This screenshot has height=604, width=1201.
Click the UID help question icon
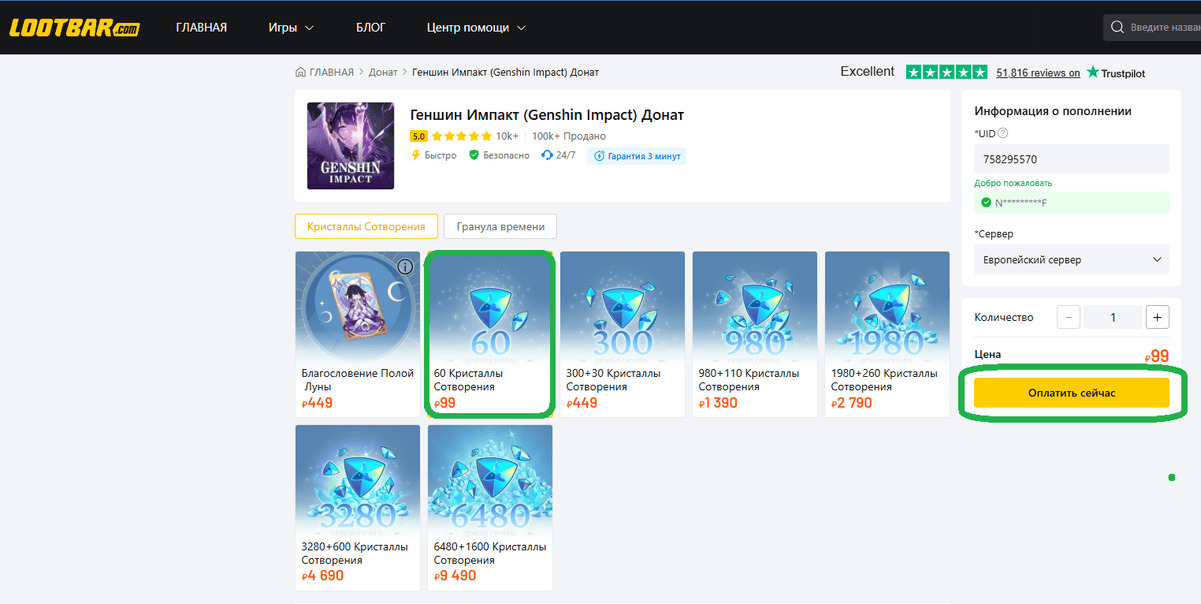(1003, 133)
